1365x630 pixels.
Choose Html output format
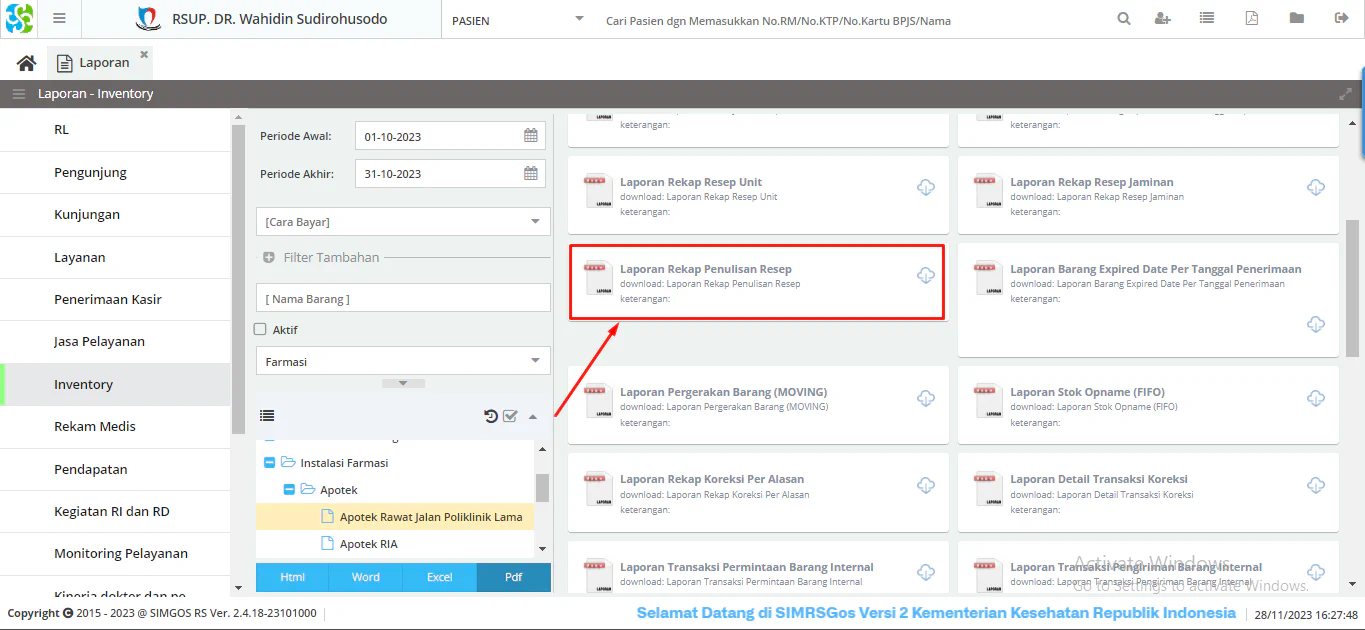tap(293, 577)
